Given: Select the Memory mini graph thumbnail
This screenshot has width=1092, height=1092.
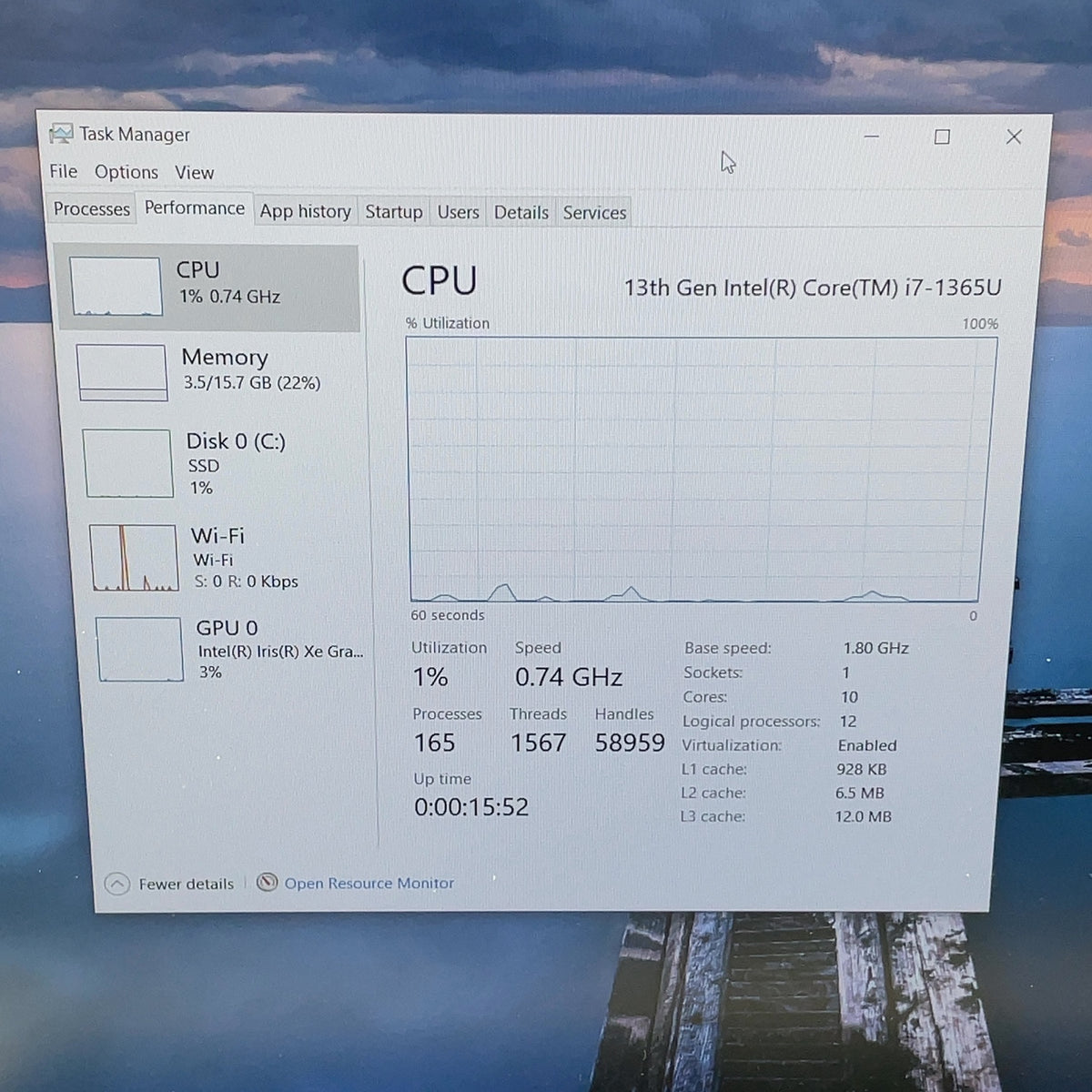Looking at the screenshot, I should coord(122,372).
